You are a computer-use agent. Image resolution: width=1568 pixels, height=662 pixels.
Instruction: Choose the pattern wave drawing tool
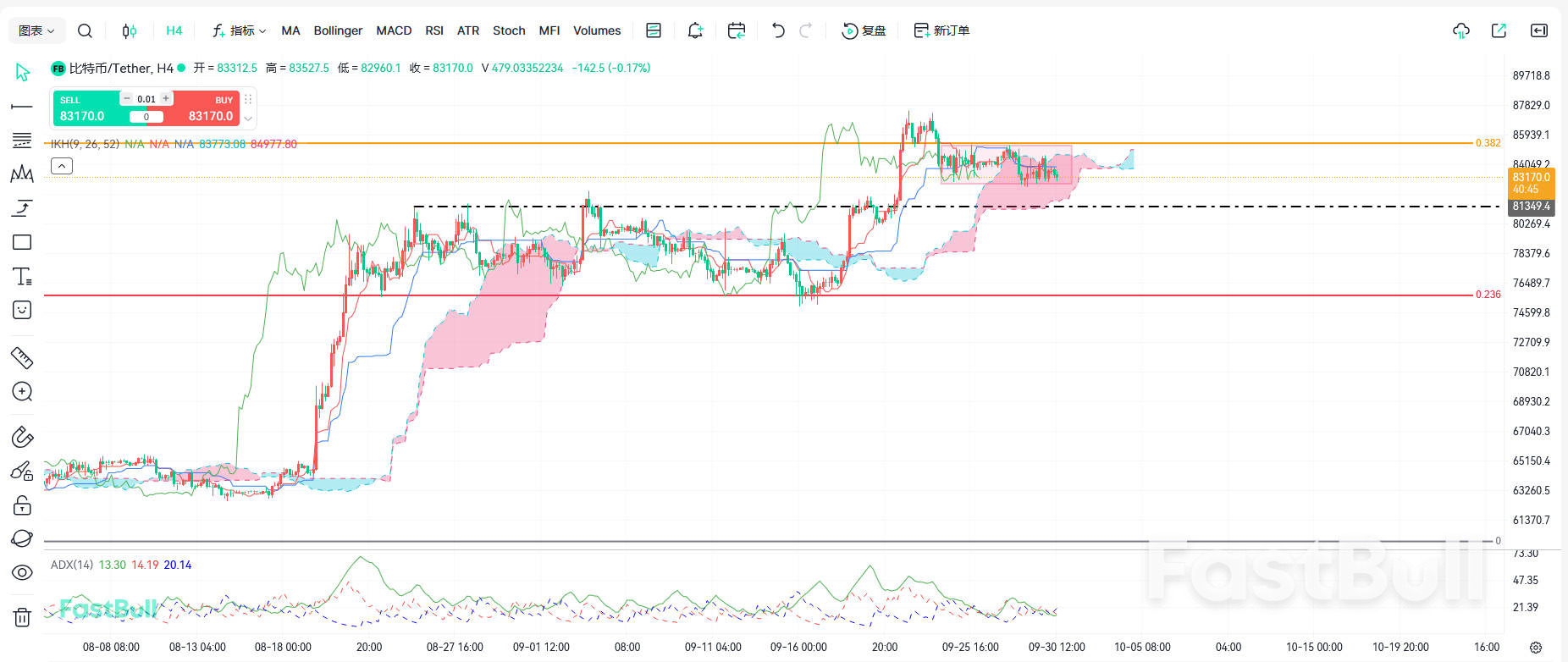(22, 174)
